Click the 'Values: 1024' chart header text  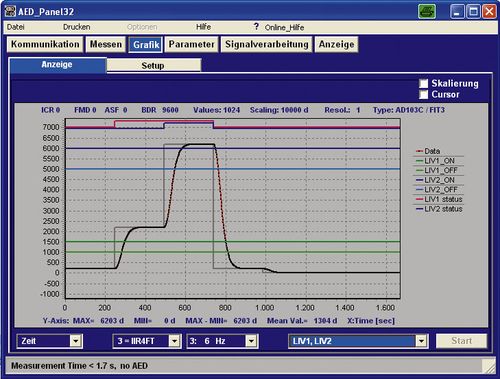pos(216,110)
